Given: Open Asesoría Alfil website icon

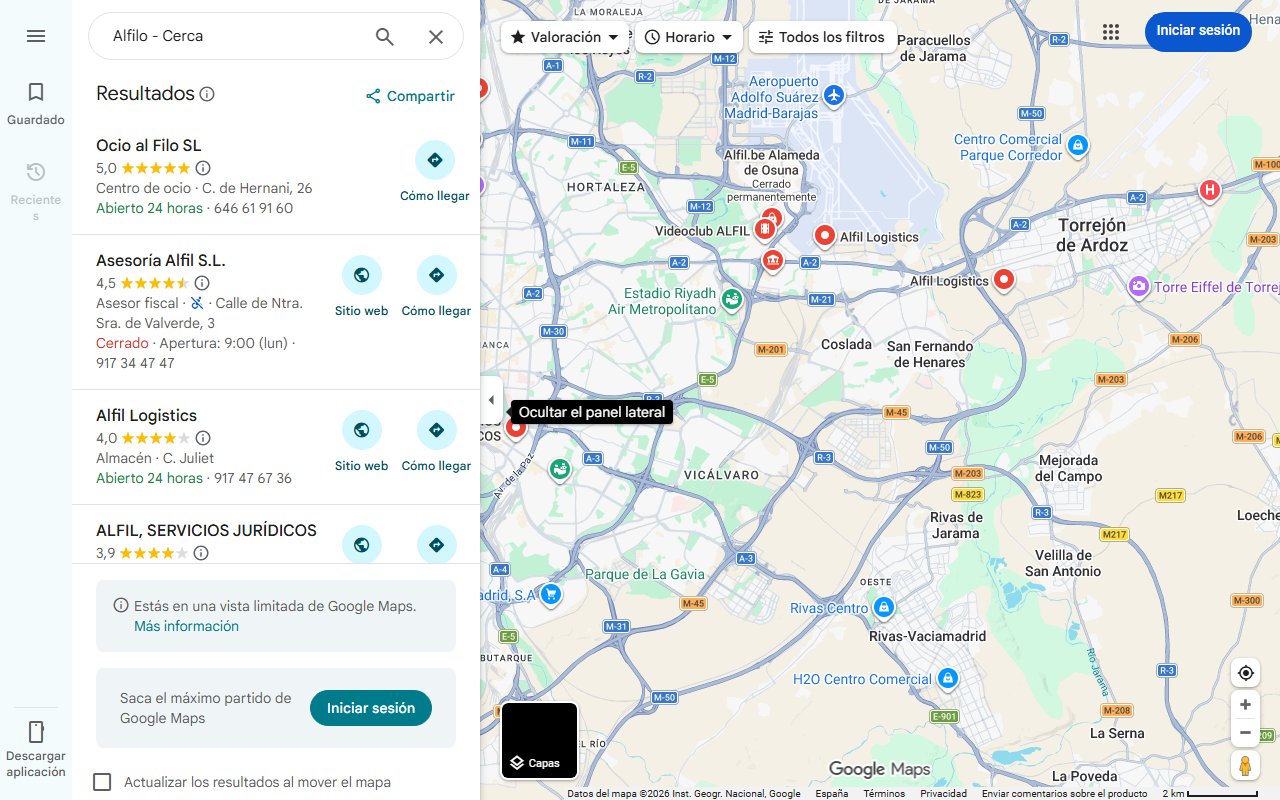Looking at the screenshot, I should pos(362,287).
